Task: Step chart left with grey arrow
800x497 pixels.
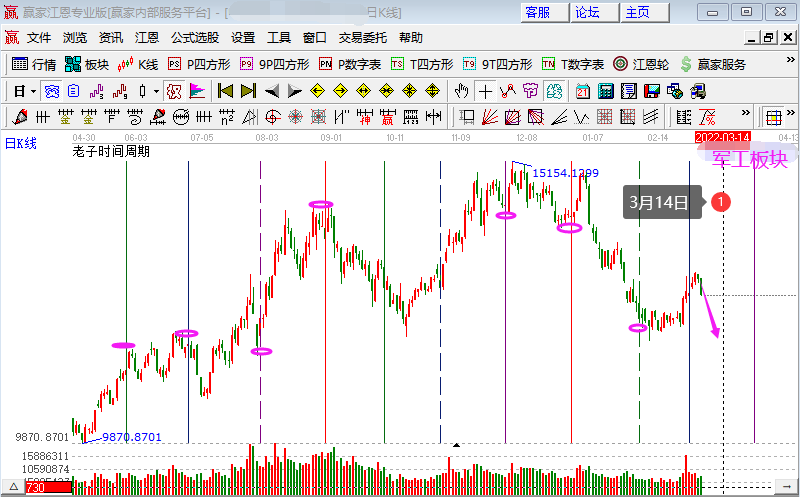Action: 272,91
